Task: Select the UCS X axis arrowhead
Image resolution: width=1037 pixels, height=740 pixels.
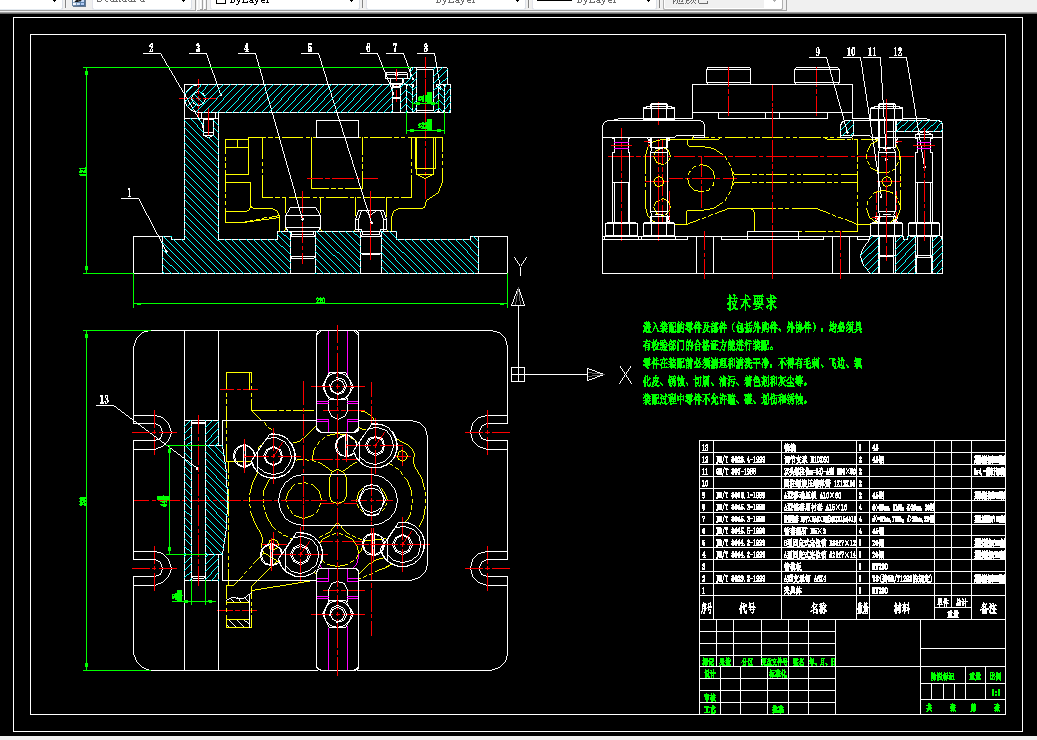Action: tap(595, 374)
